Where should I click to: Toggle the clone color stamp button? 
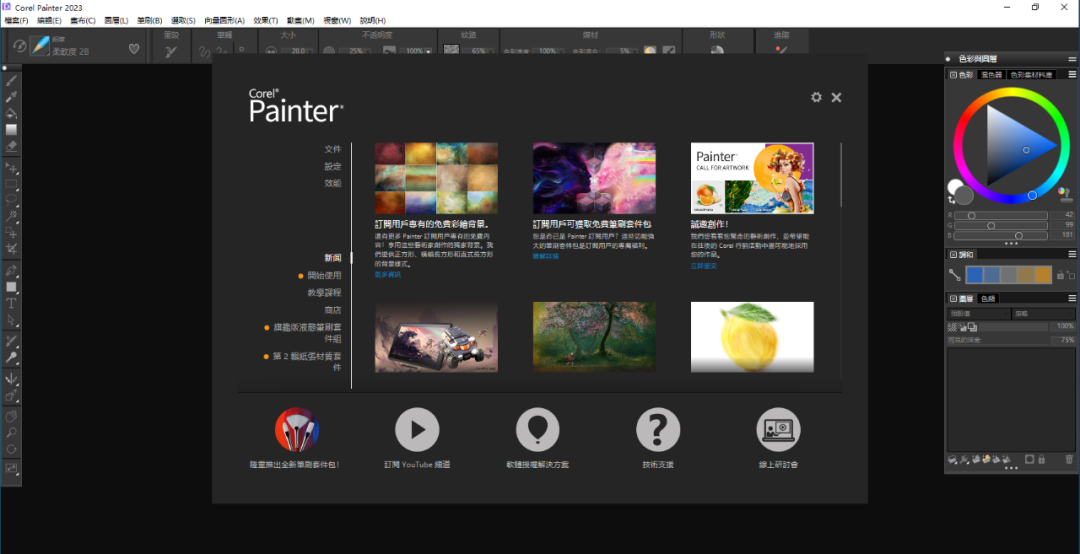[1064, 193]
